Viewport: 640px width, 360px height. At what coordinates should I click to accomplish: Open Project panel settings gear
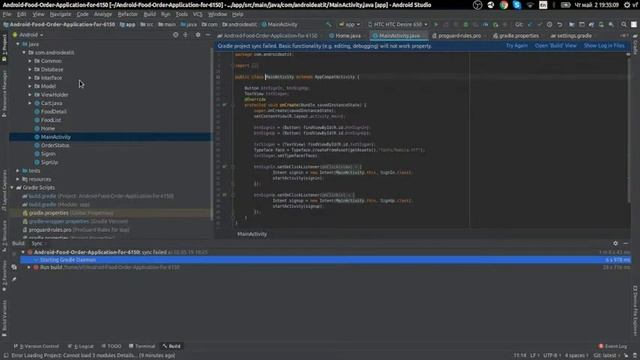coord(198,35)
